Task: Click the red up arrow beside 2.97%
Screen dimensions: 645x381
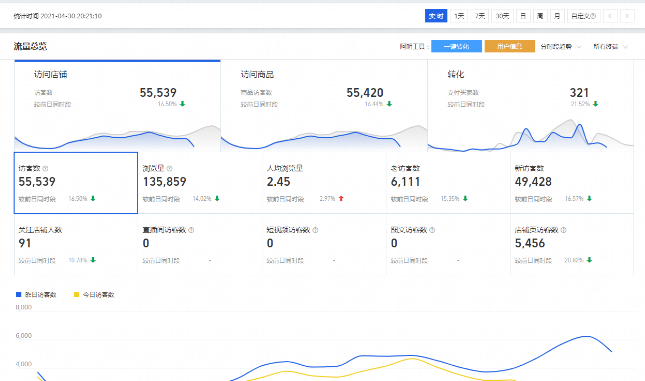Action: point(341,199)
